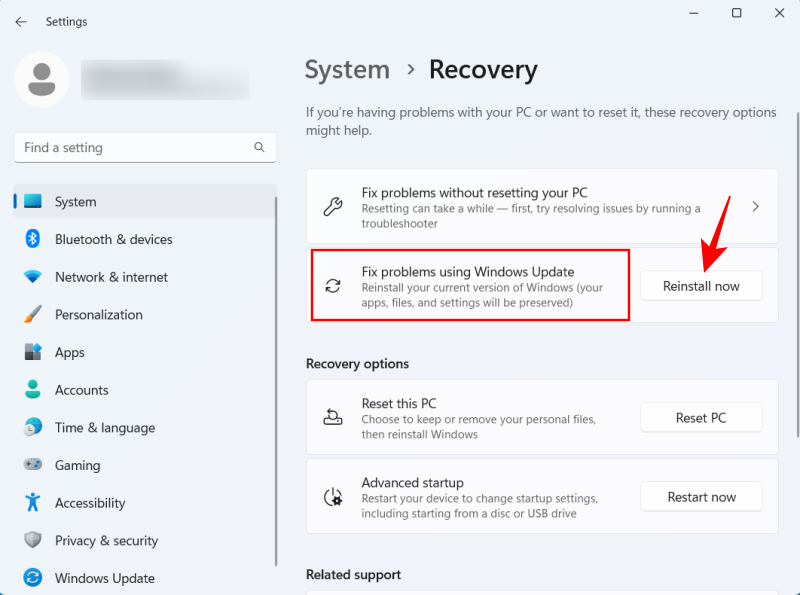Image resolution: width=800 pixels, height=595 pixels.
Task: Click the Apps icon in sidebar
Action: pyautogui.click(x=33, y=352)
